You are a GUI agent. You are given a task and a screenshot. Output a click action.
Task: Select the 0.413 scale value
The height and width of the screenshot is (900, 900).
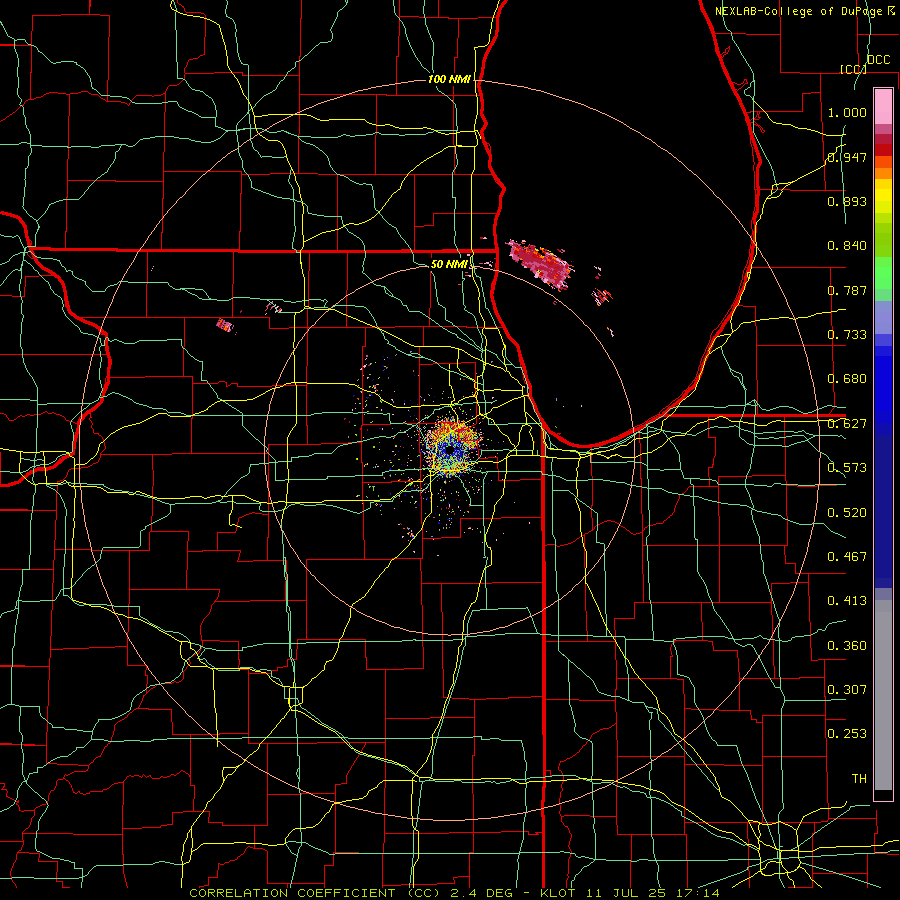tap(847, 601)
